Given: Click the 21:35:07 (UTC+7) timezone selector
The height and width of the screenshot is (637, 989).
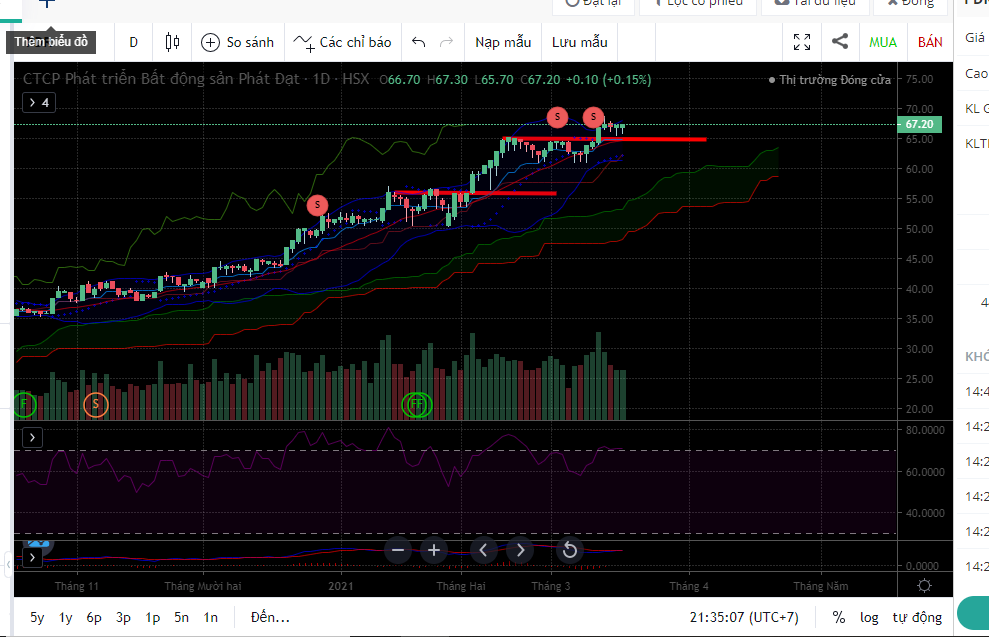Looking at the screenshot, I should (744, 617).
